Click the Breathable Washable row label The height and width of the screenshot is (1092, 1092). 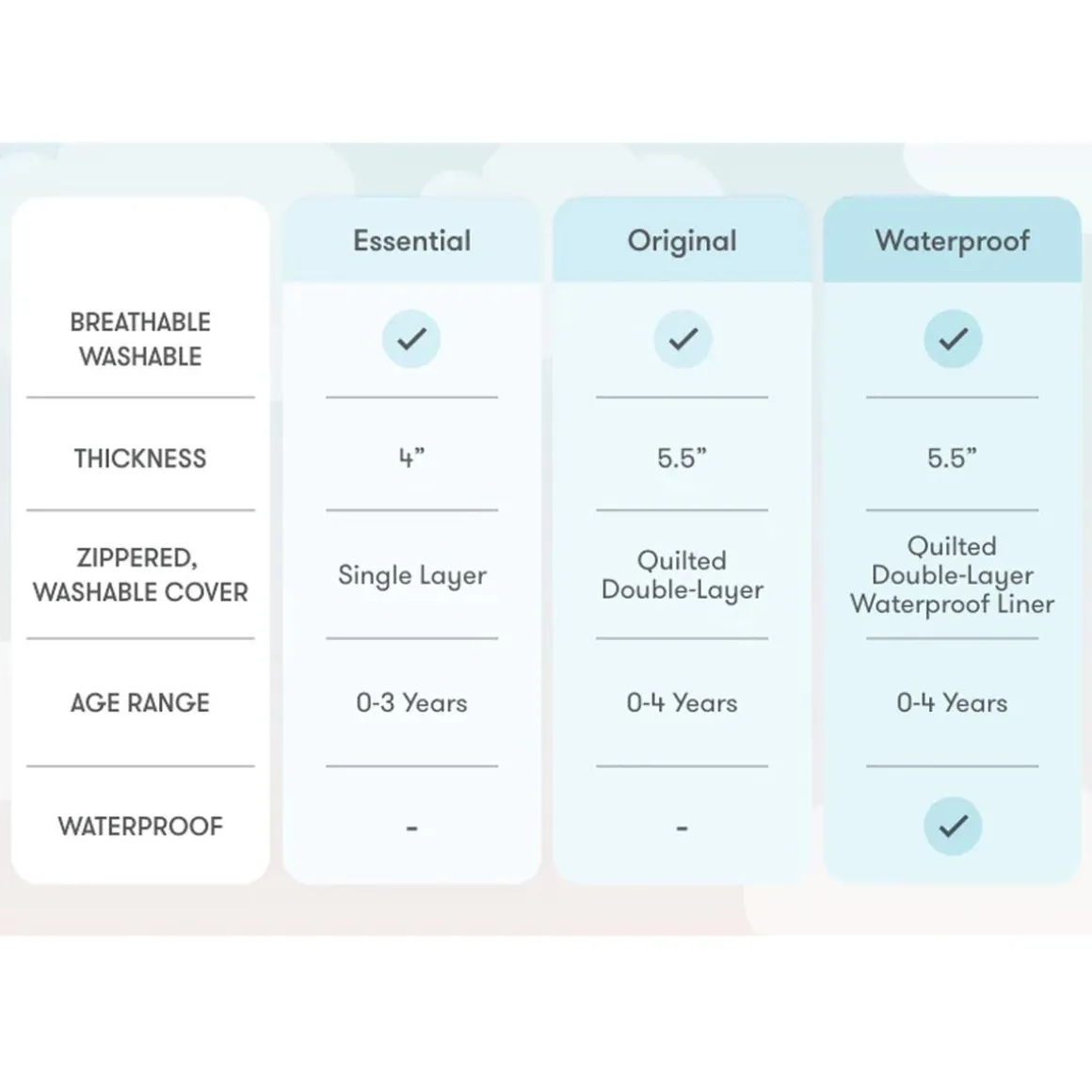click(140, 339)
